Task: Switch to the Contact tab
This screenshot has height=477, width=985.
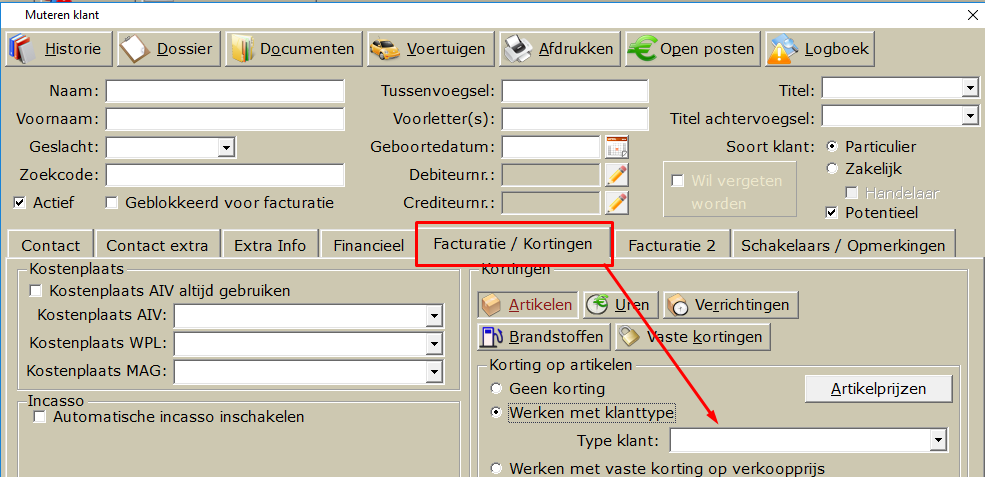Action: click(x=50, y=245)
